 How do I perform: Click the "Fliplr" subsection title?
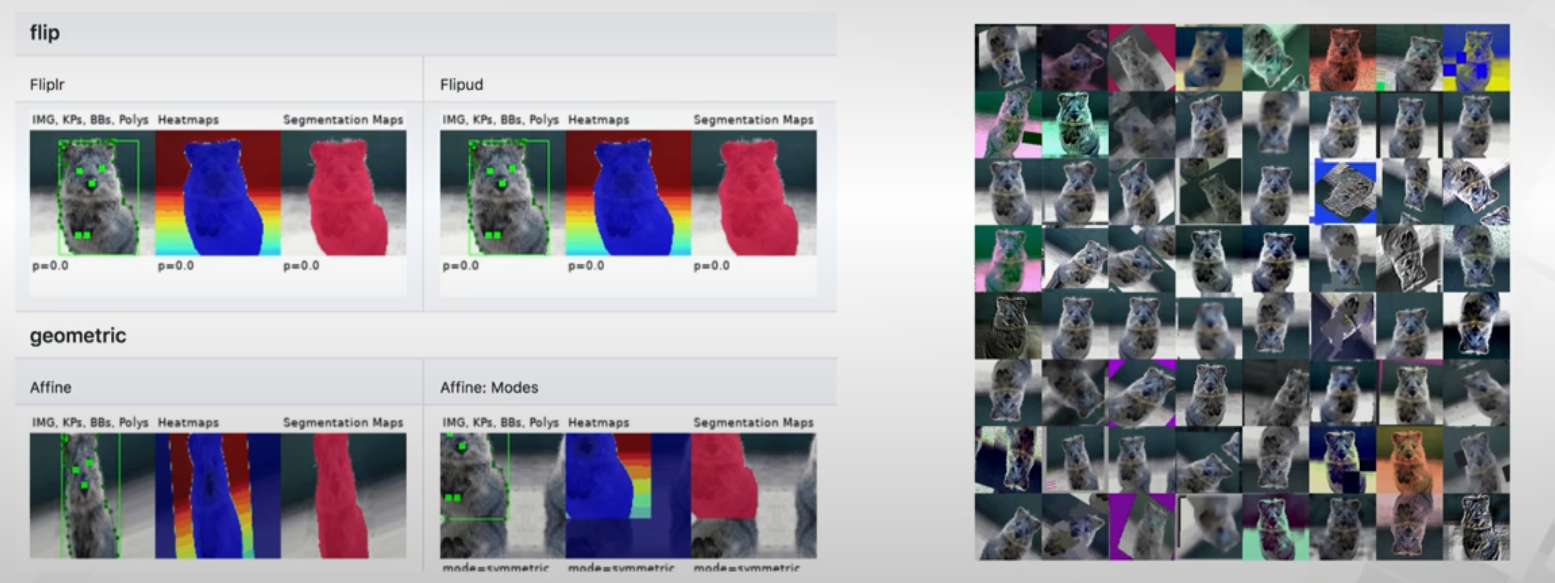[x=48, y=85]
